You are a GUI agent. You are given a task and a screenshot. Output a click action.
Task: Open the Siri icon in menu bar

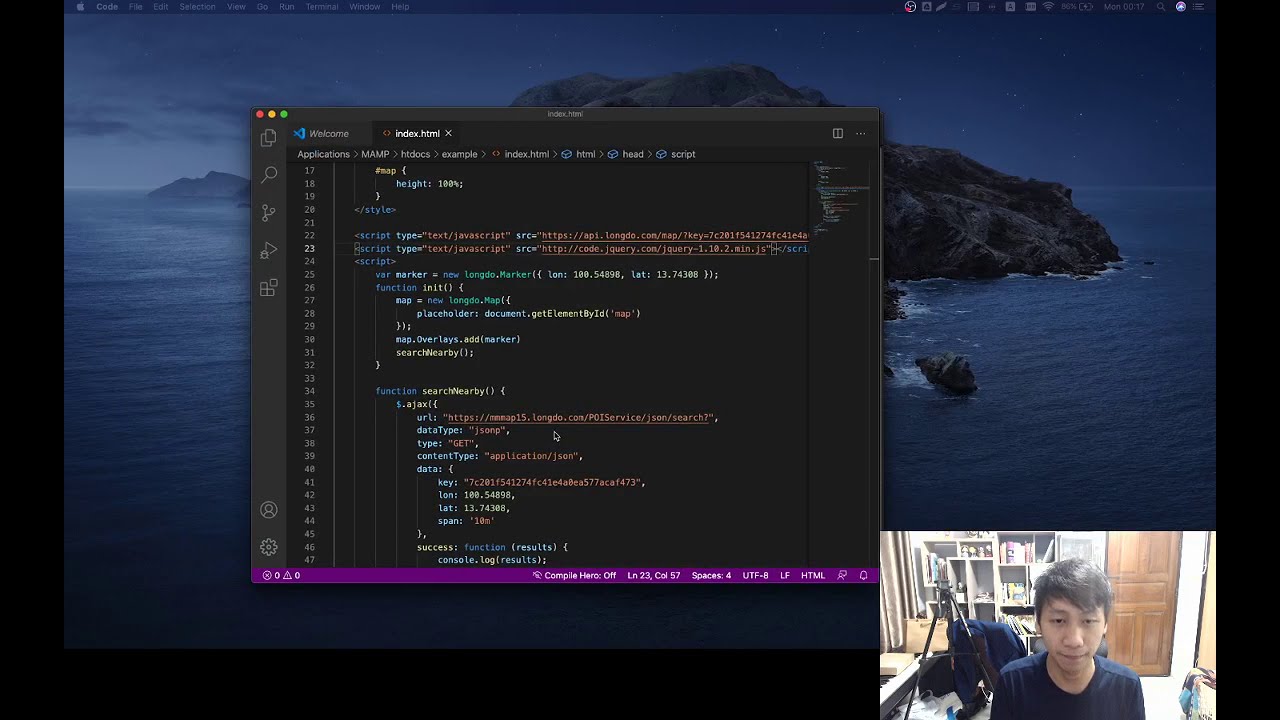click(x=1181, y=7)
